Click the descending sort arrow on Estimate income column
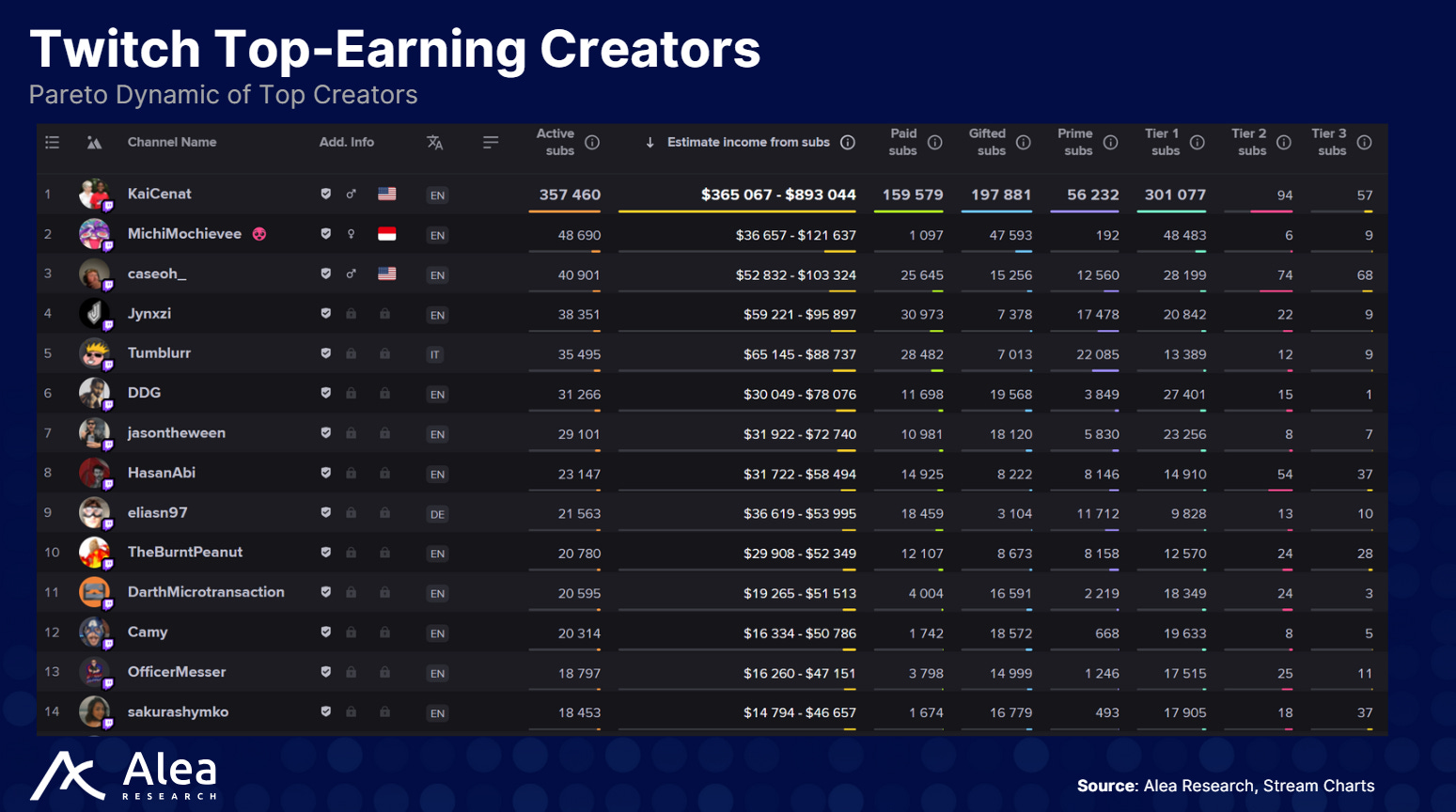The height and width of the screenshot is (812, 1456). click(649, 142)
